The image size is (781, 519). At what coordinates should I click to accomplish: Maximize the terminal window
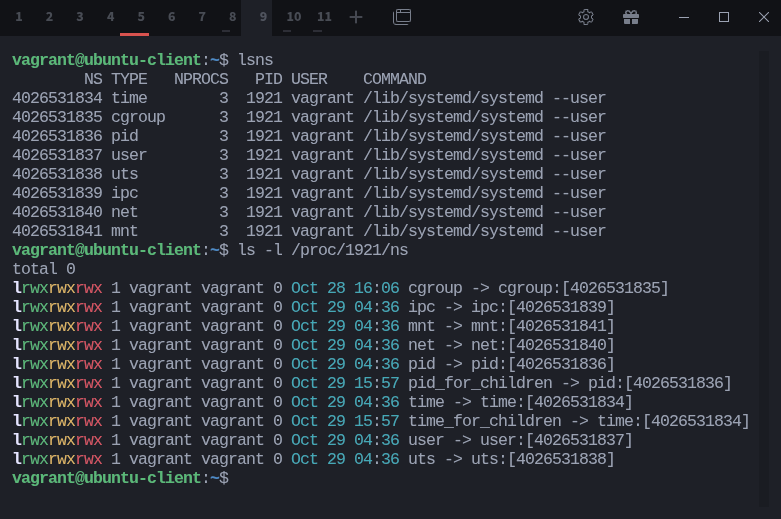724,17
